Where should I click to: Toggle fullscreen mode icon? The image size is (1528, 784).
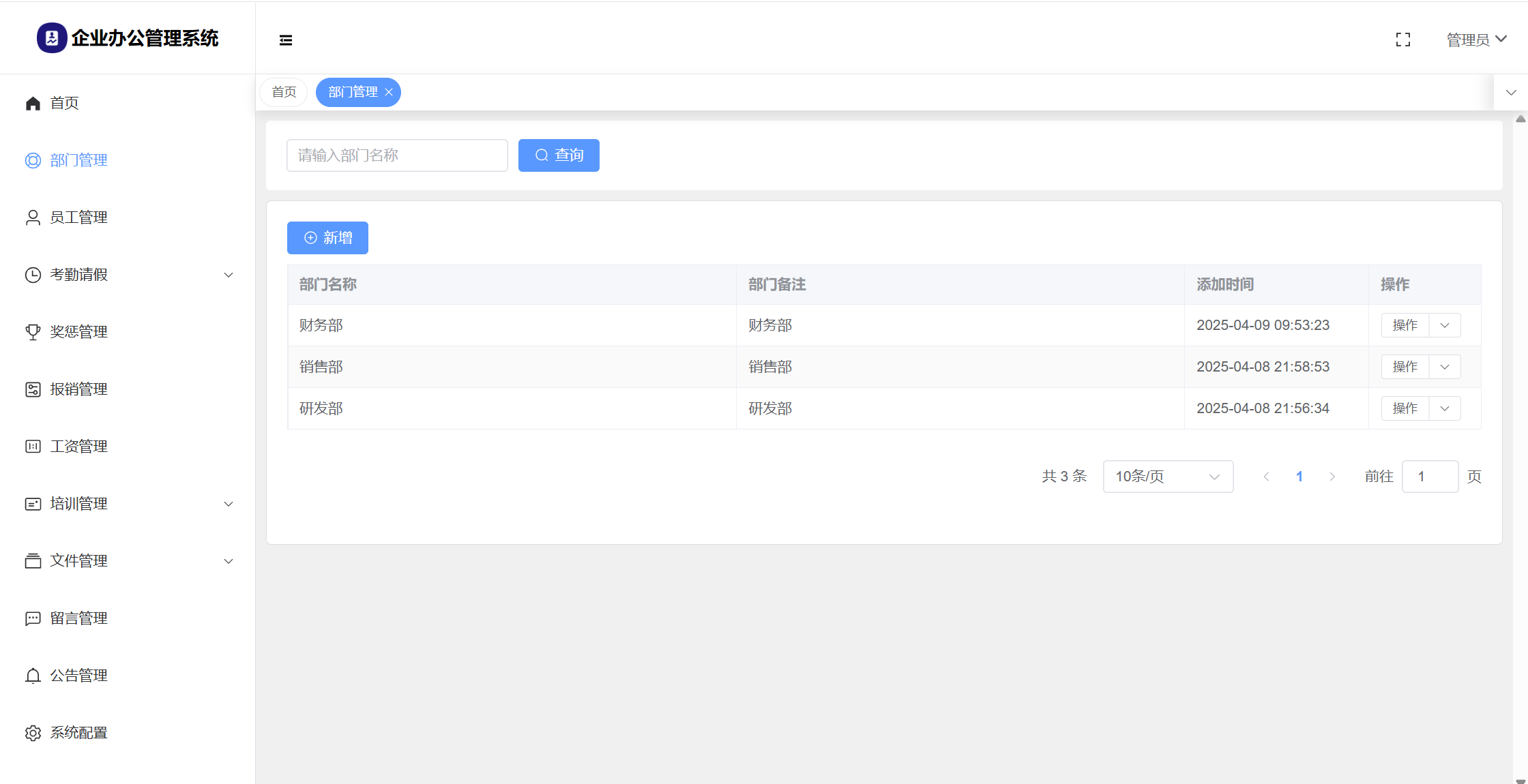1402,40
